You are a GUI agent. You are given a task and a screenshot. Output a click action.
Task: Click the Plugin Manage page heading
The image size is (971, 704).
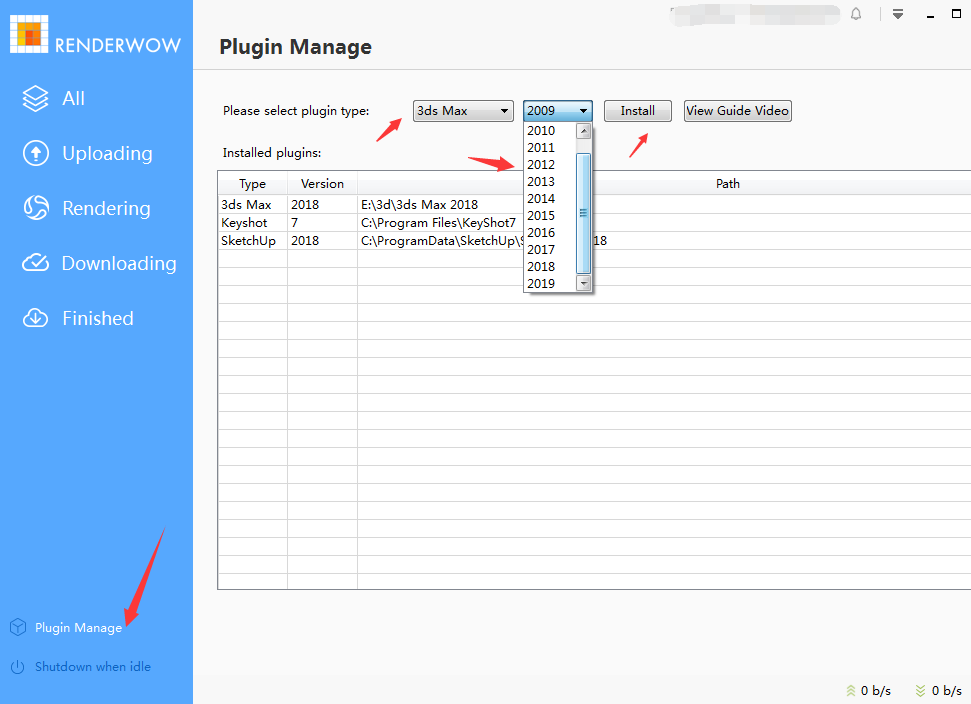point(295,47)
